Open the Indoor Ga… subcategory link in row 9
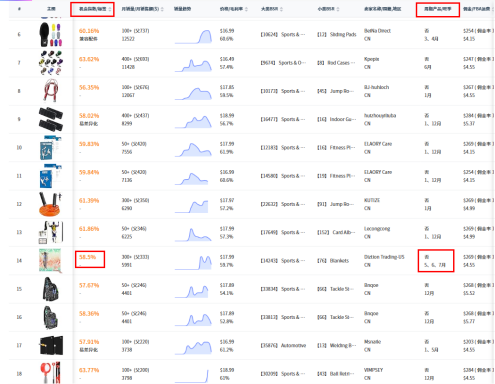The height and width of the screenshot is (384, 495). [x=343, y=119]
